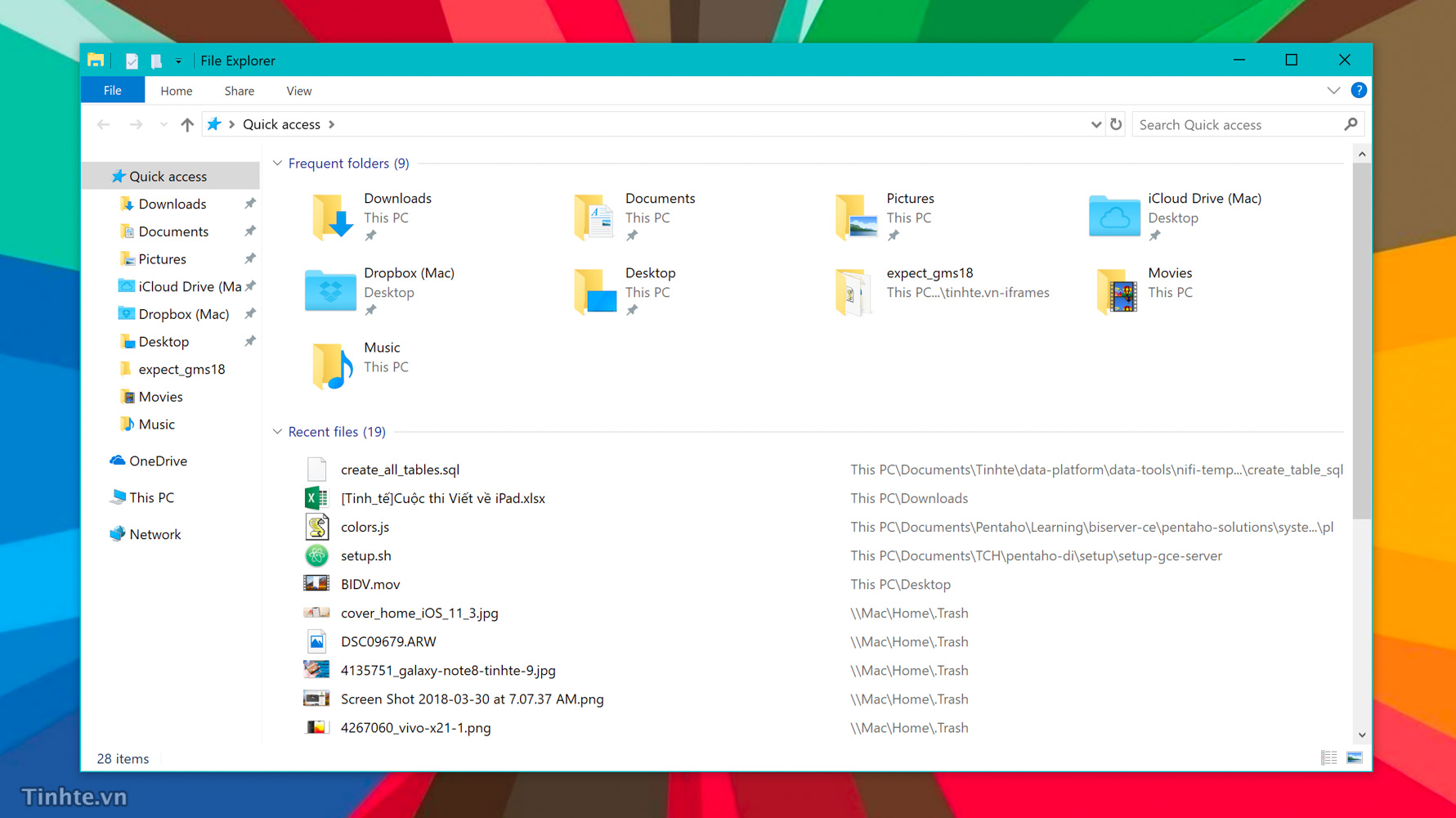Open the Pictures folder icon in Frequent folders
The height and width of the screenshot is (818, 1456).
tap(856, 217)
